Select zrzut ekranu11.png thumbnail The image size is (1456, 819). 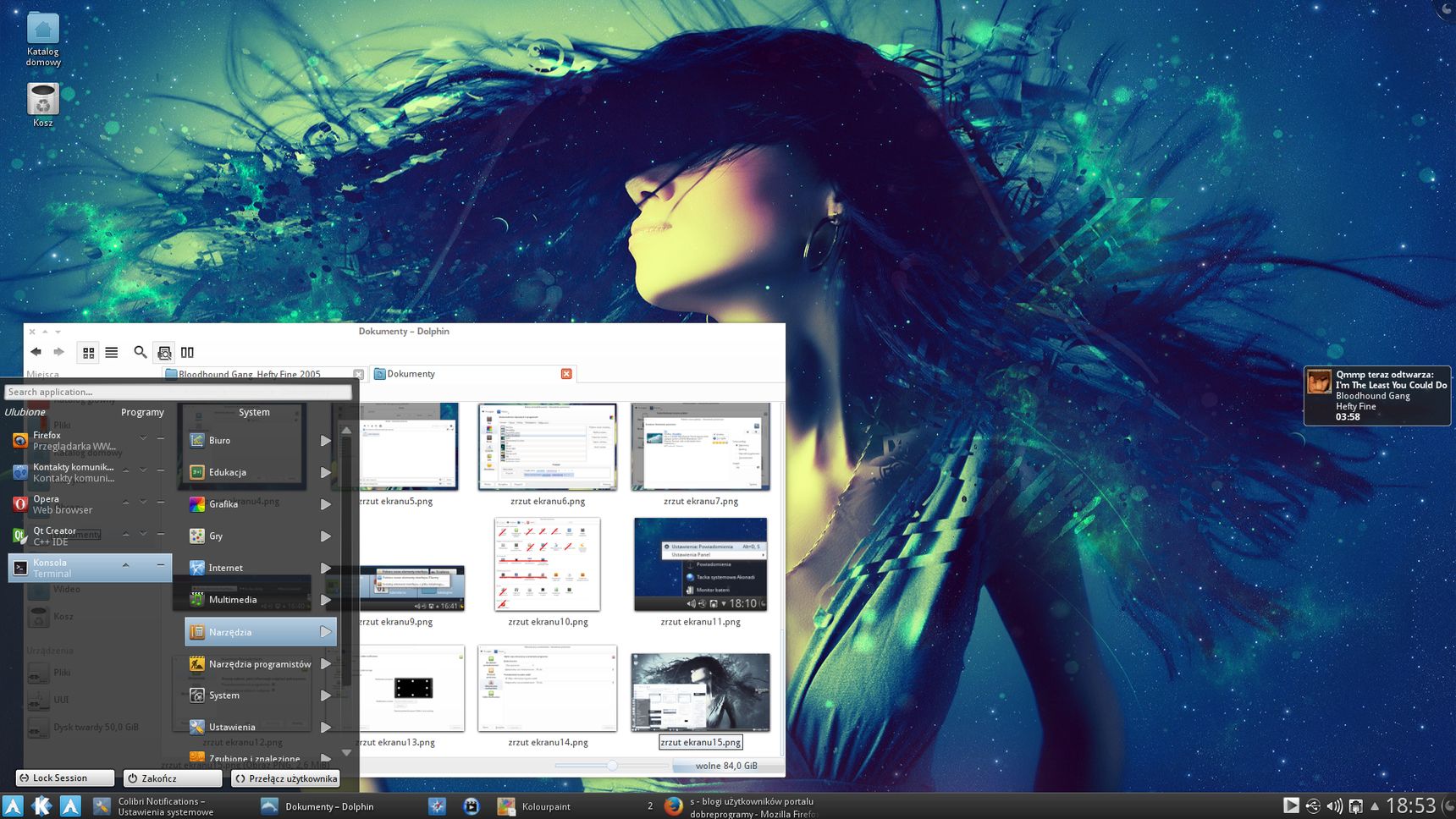tap(701, 564)
